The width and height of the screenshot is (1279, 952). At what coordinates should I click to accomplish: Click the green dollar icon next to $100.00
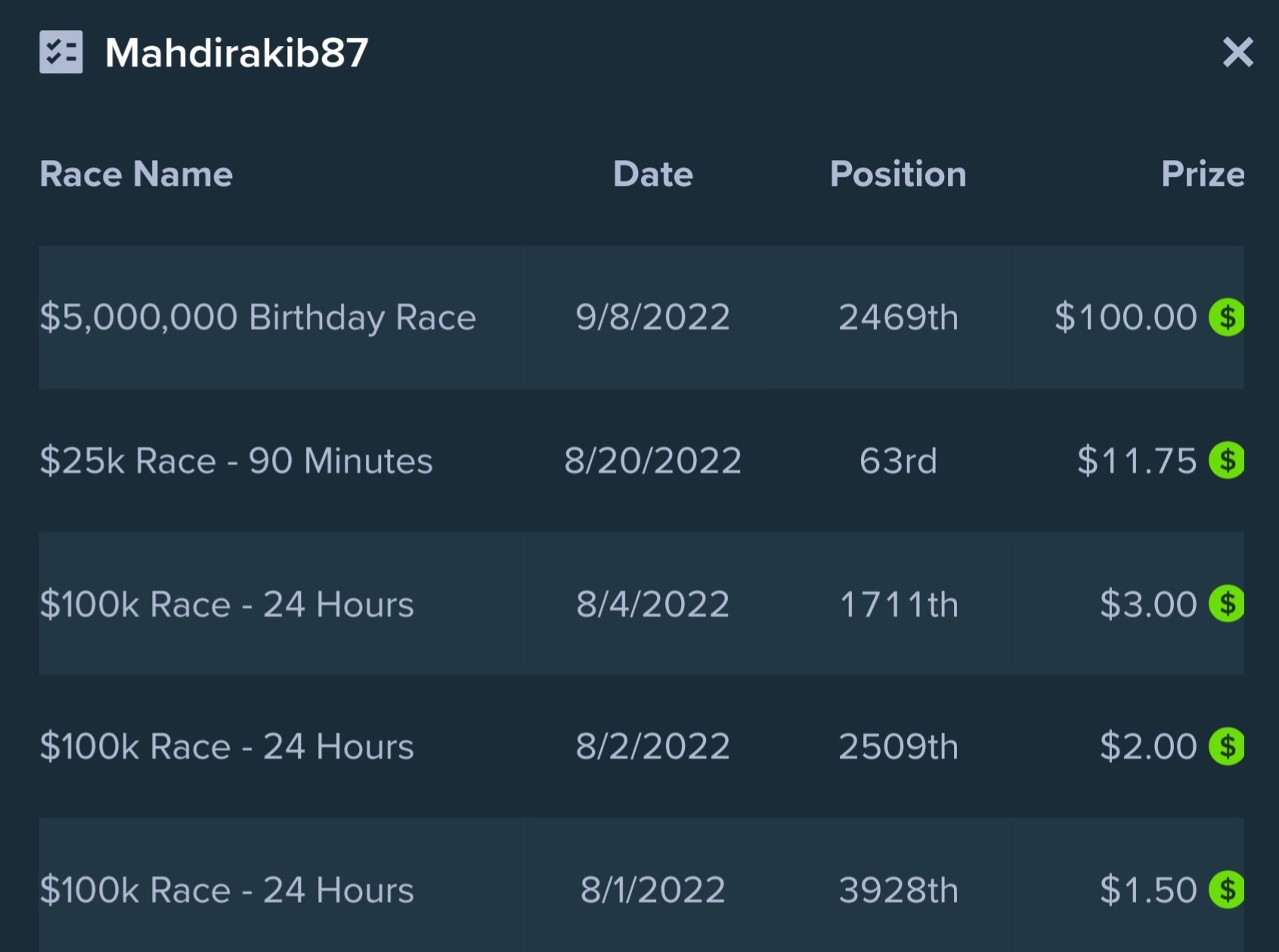(1226, 317)
